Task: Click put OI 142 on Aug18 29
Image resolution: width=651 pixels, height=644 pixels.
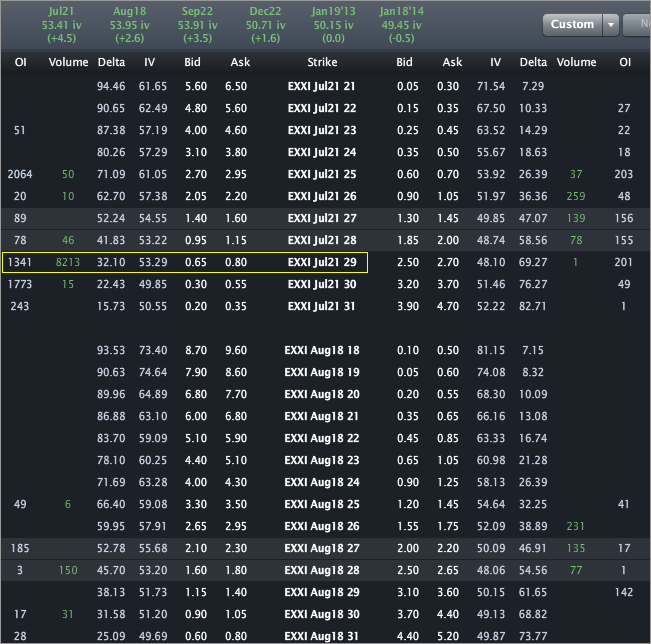Action: [624, 593]
